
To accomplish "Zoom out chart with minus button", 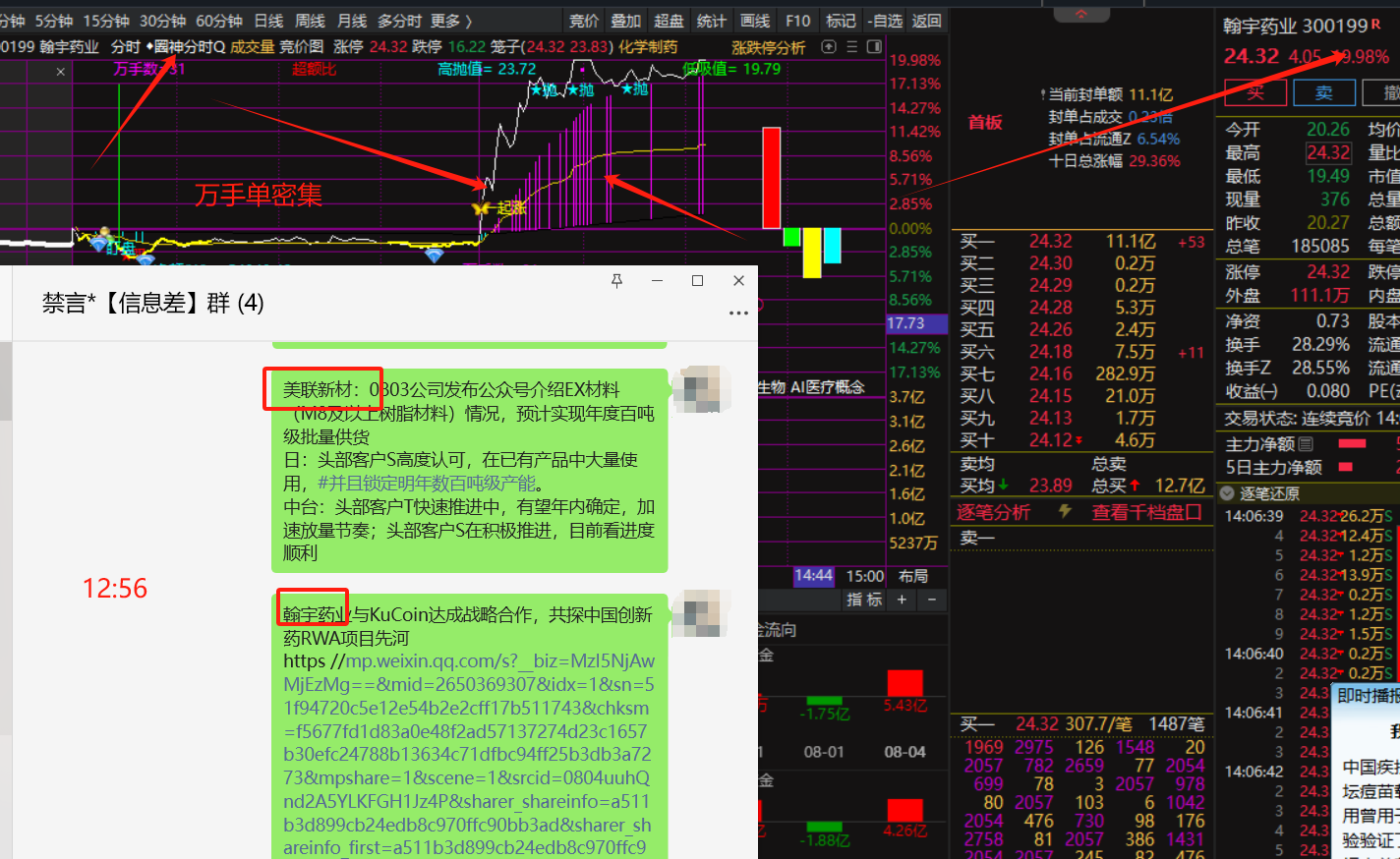I will click(931, 600).
